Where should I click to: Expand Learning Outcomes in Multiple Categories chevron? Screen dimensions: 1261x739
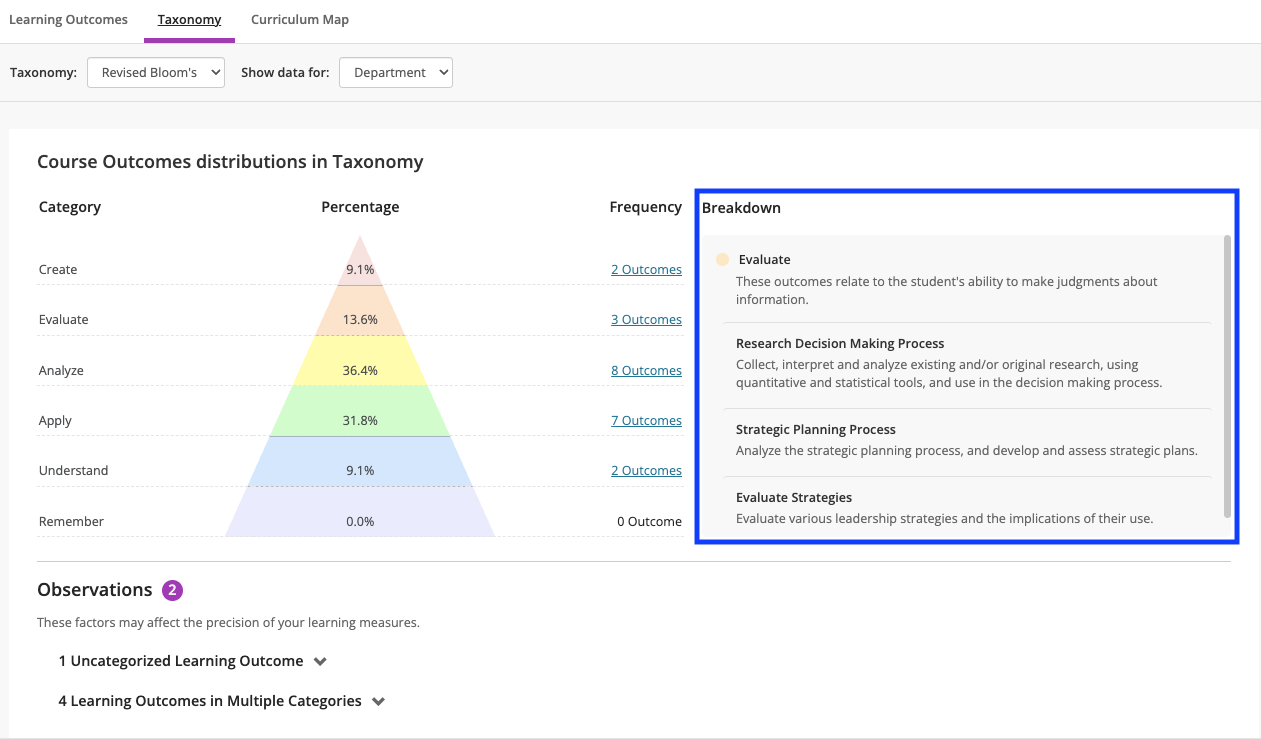378,702
